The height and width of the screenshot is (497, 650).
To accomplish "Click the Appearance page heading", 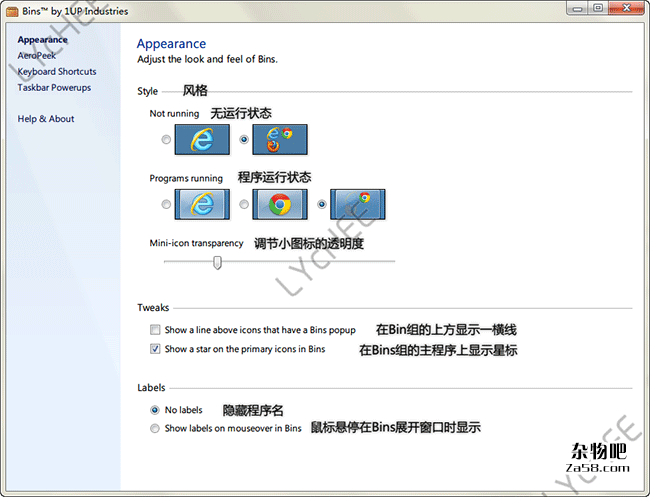I will (171, 44).
